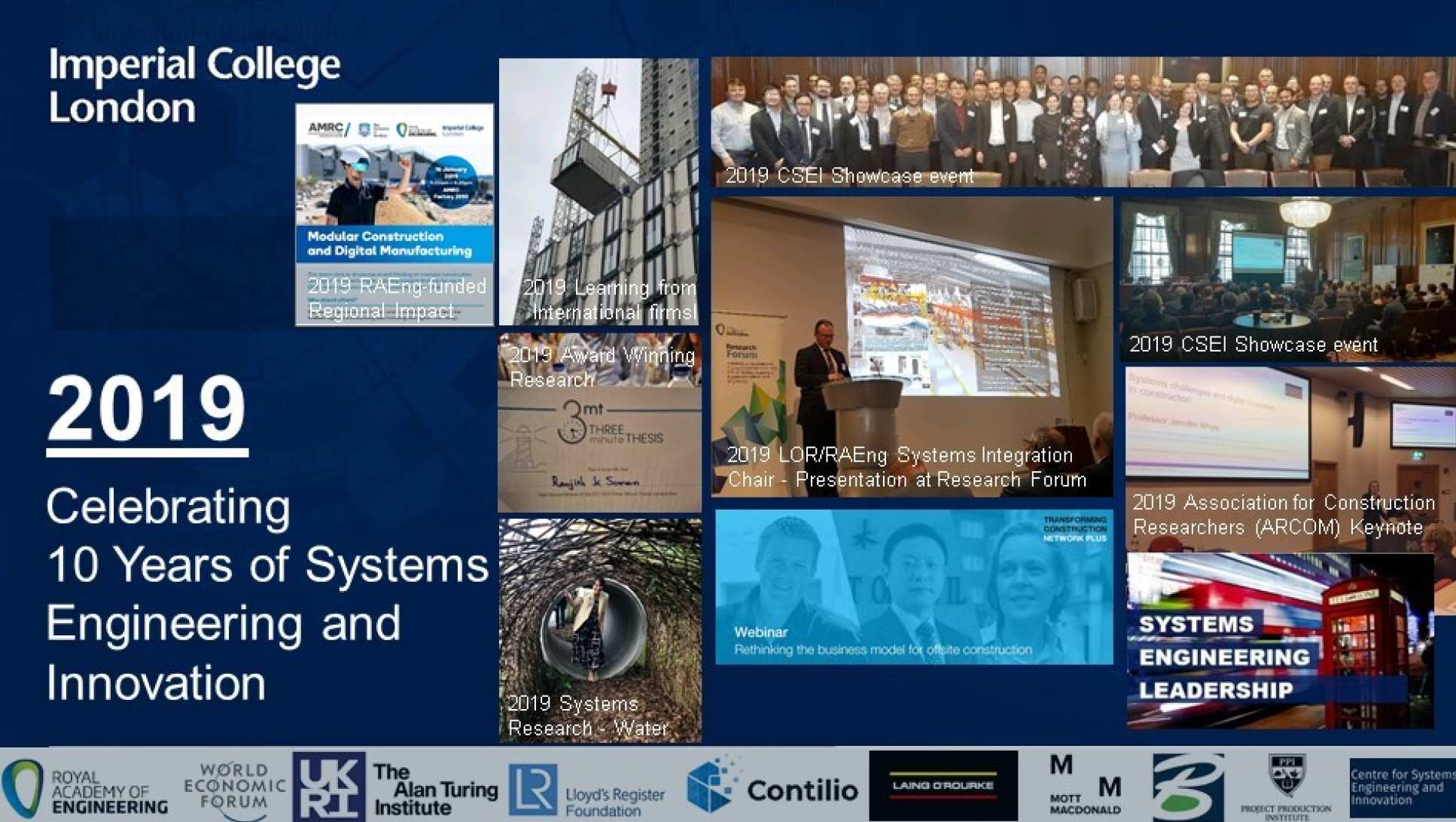Click the Lloyd's Register Foundation logo
The image size is (1456, 822).
[588, 790]
